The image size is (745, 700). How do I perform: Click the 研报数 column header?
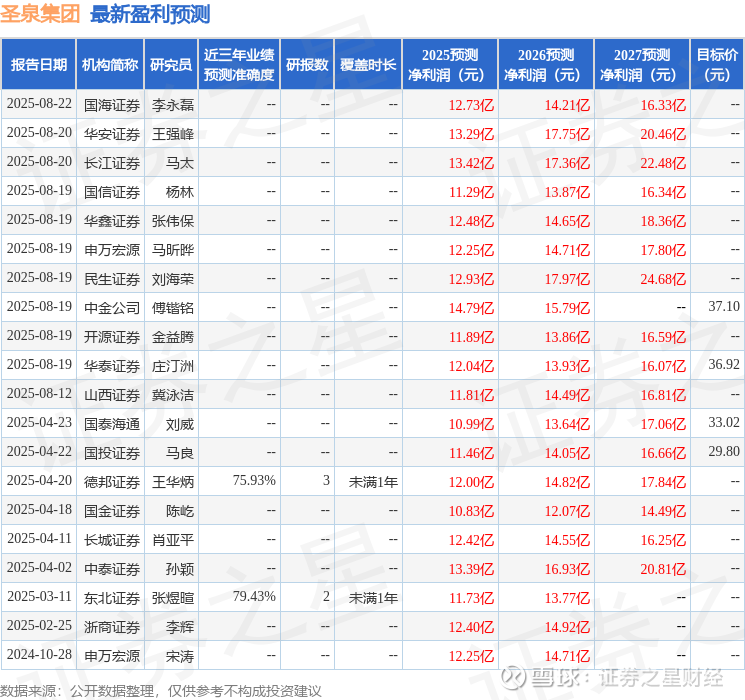pos(307,65)
